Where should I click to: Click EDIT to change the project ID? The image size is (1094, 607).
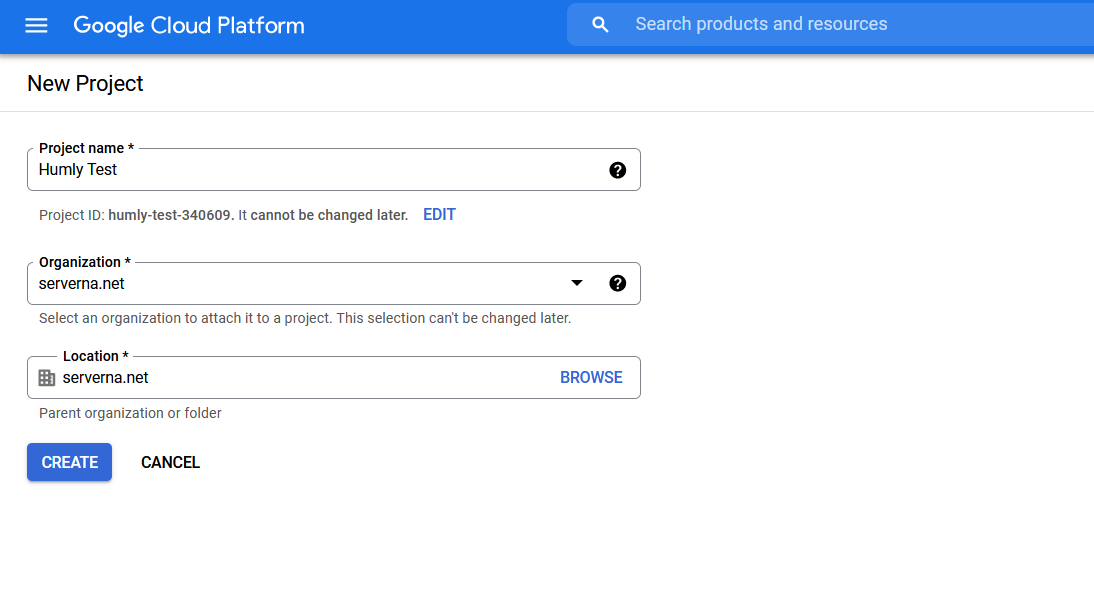tap(439, 214)
